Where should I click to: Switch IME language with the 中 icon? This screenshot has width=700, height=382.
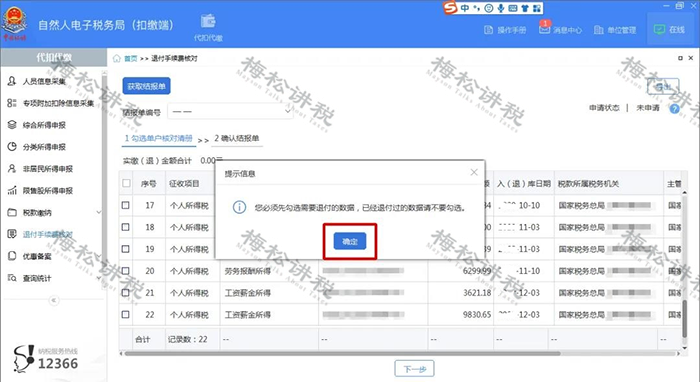(465, 8)
